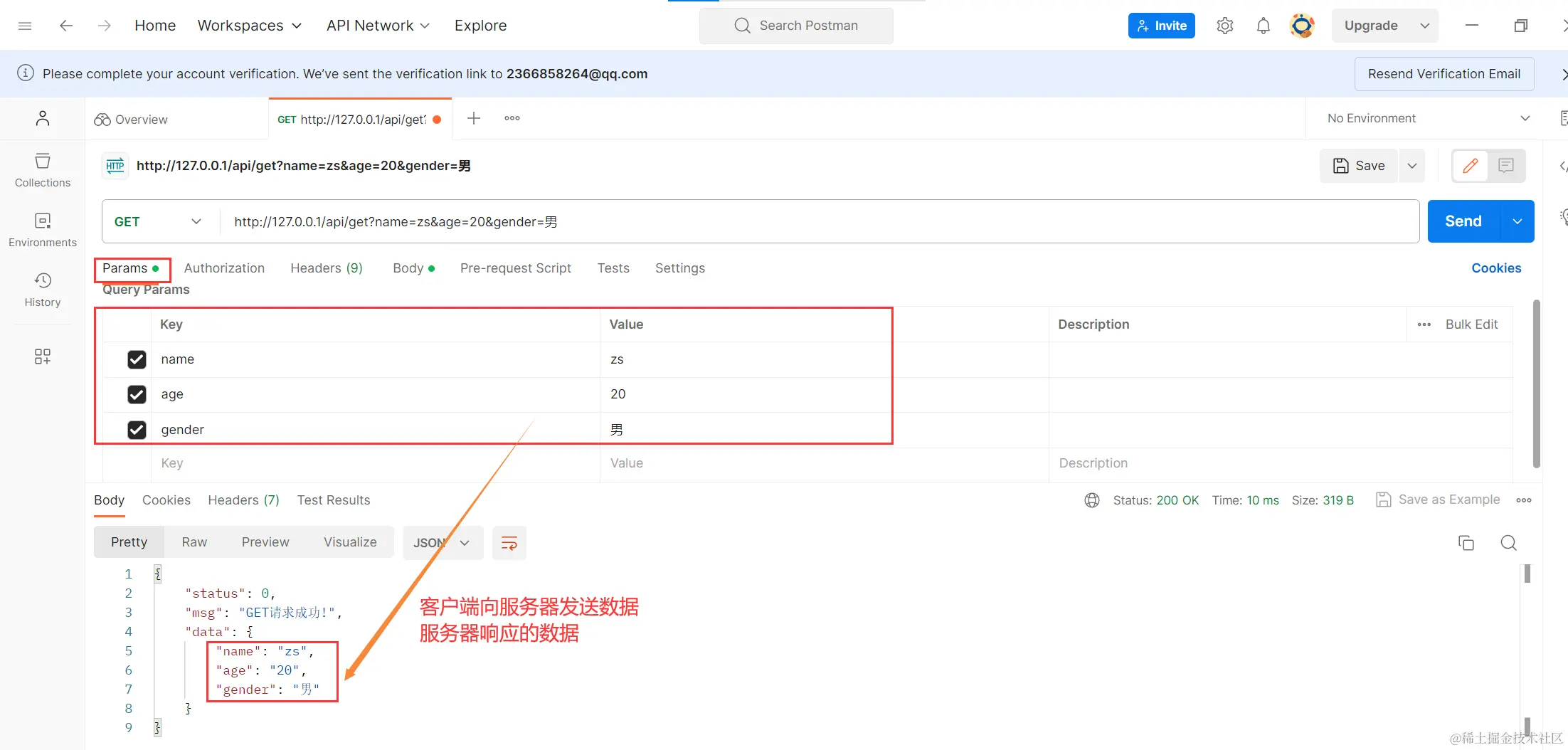Open the Overview tab
This screenshot has width=1568, height=750.
tap(132, 120)
